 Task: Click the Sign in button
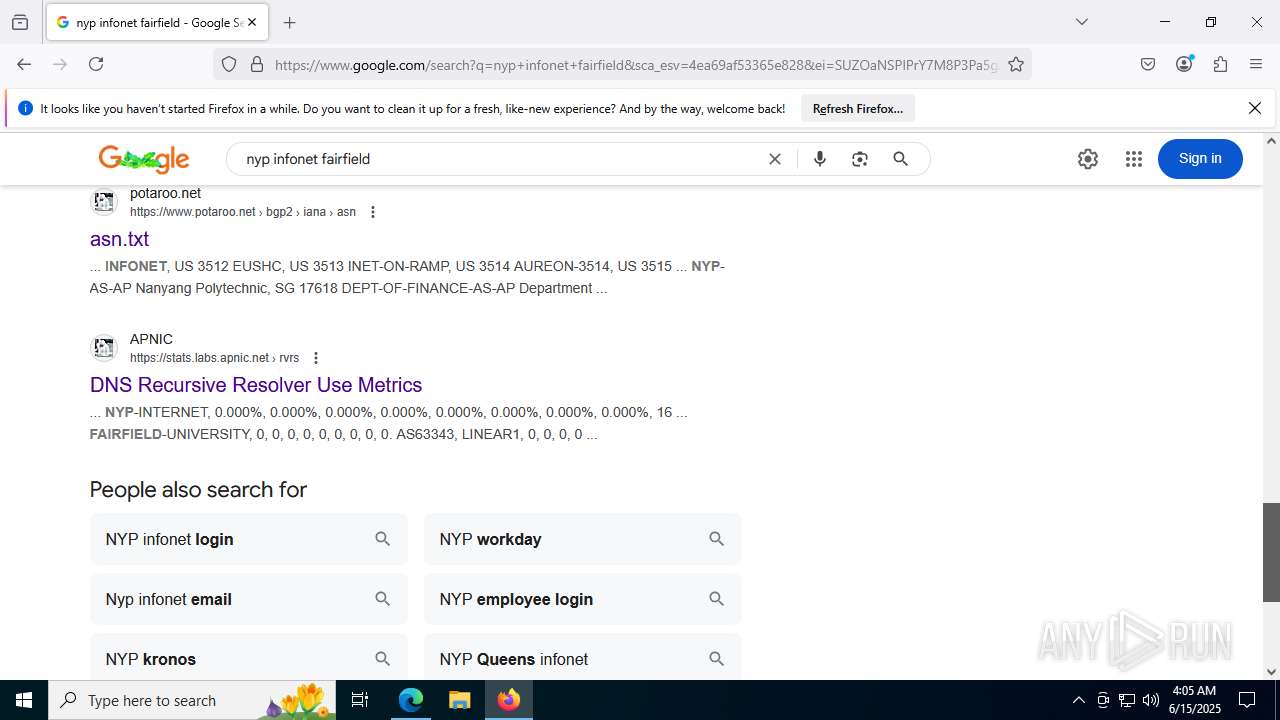pyautogui.click(x=1200, y=159)
